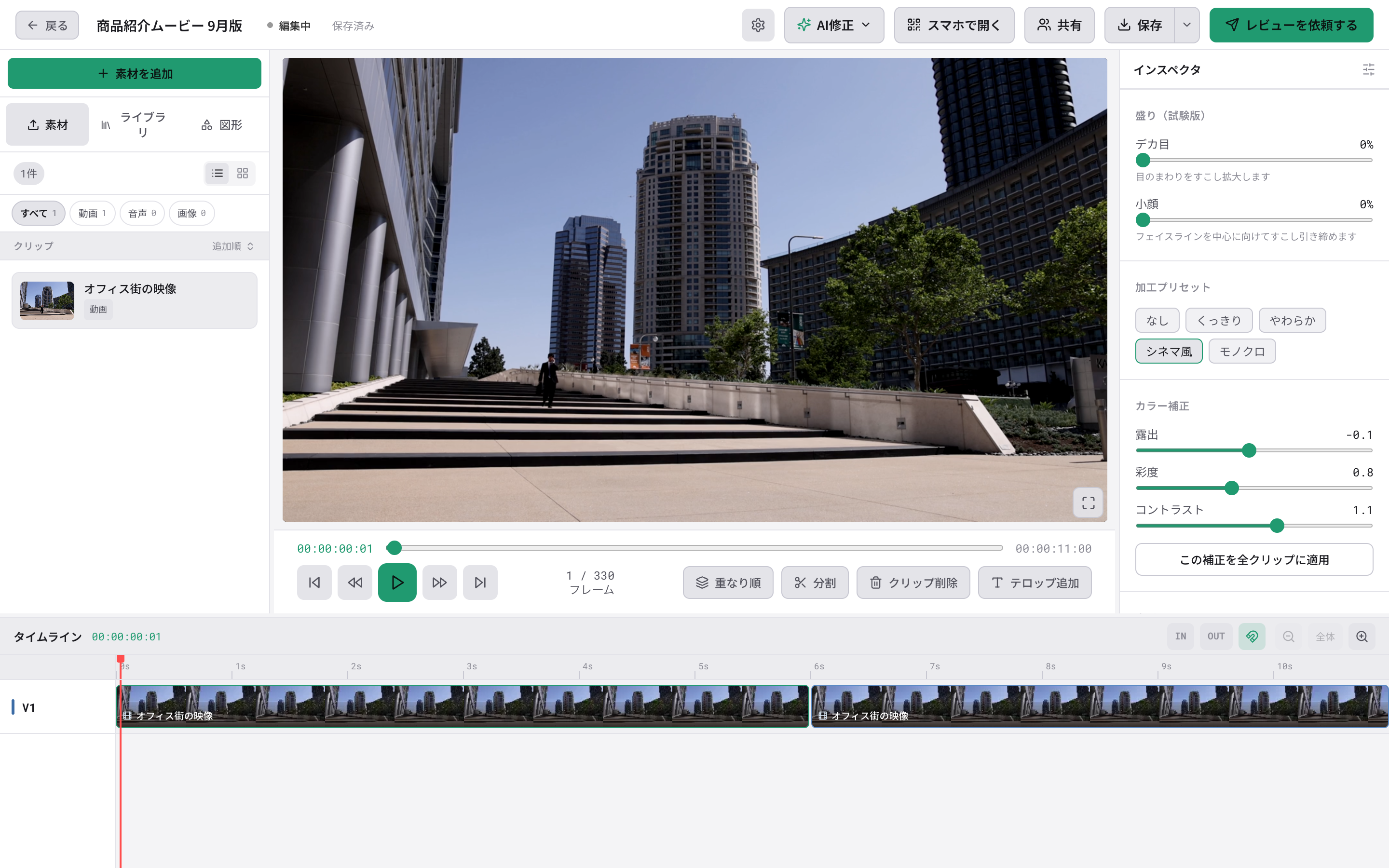This screenshot has width=1389, height=868.
Task: Go back with 戻る button
Action: pyautogui.click(x=47, y=25)
